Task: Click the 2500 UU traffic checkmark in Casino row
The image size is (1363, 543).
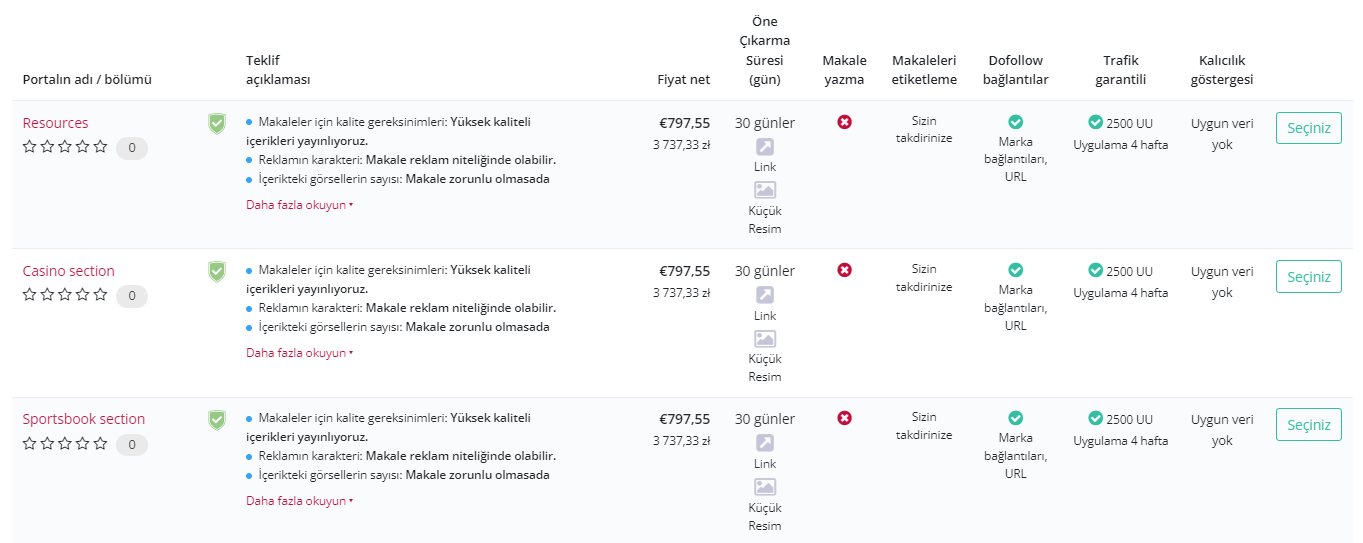Action: coord(1095,270)
